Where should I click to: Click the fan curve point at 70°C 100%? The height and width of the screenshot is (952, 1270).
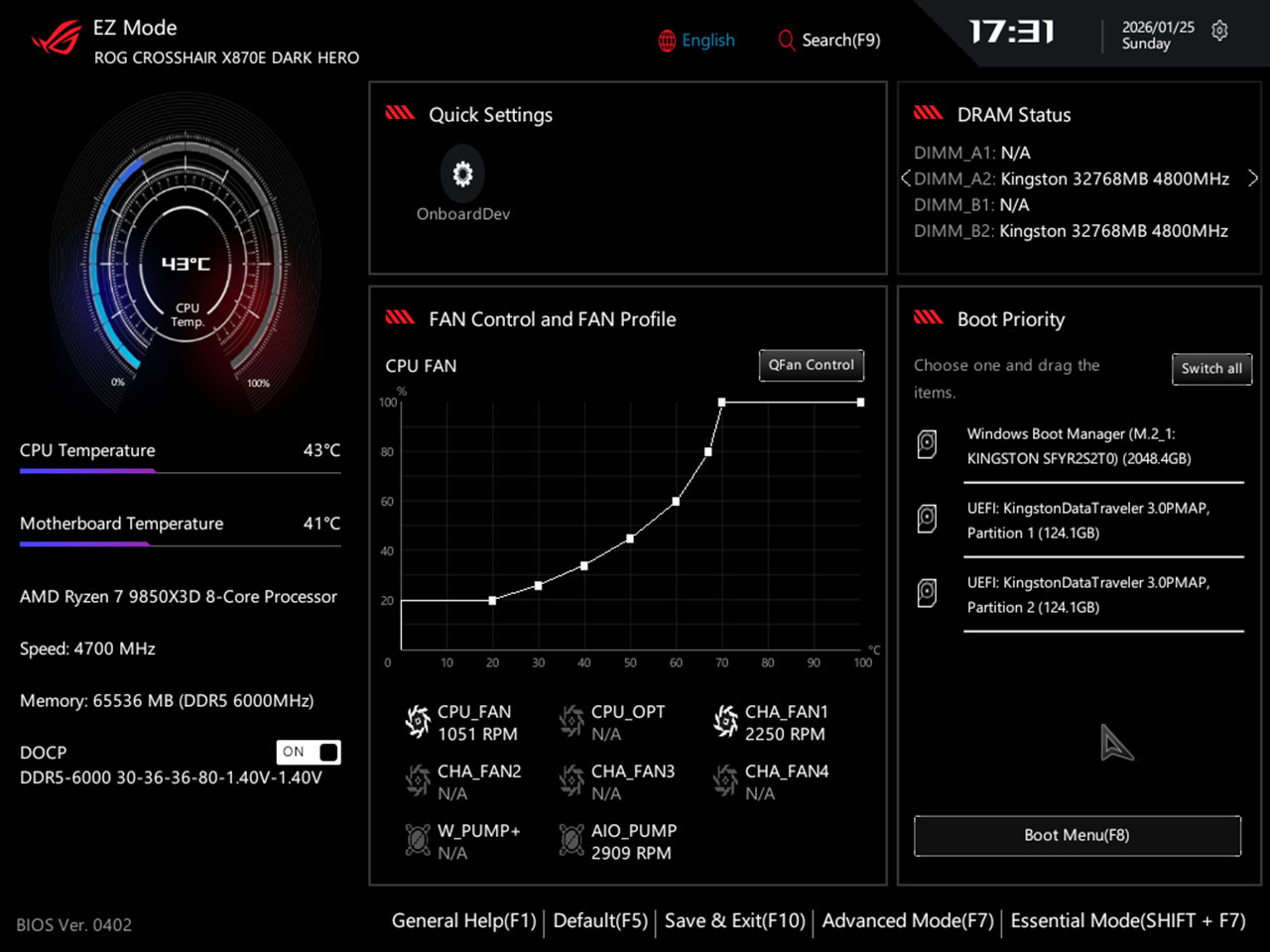pyautogui.click(x=721, y=403)
